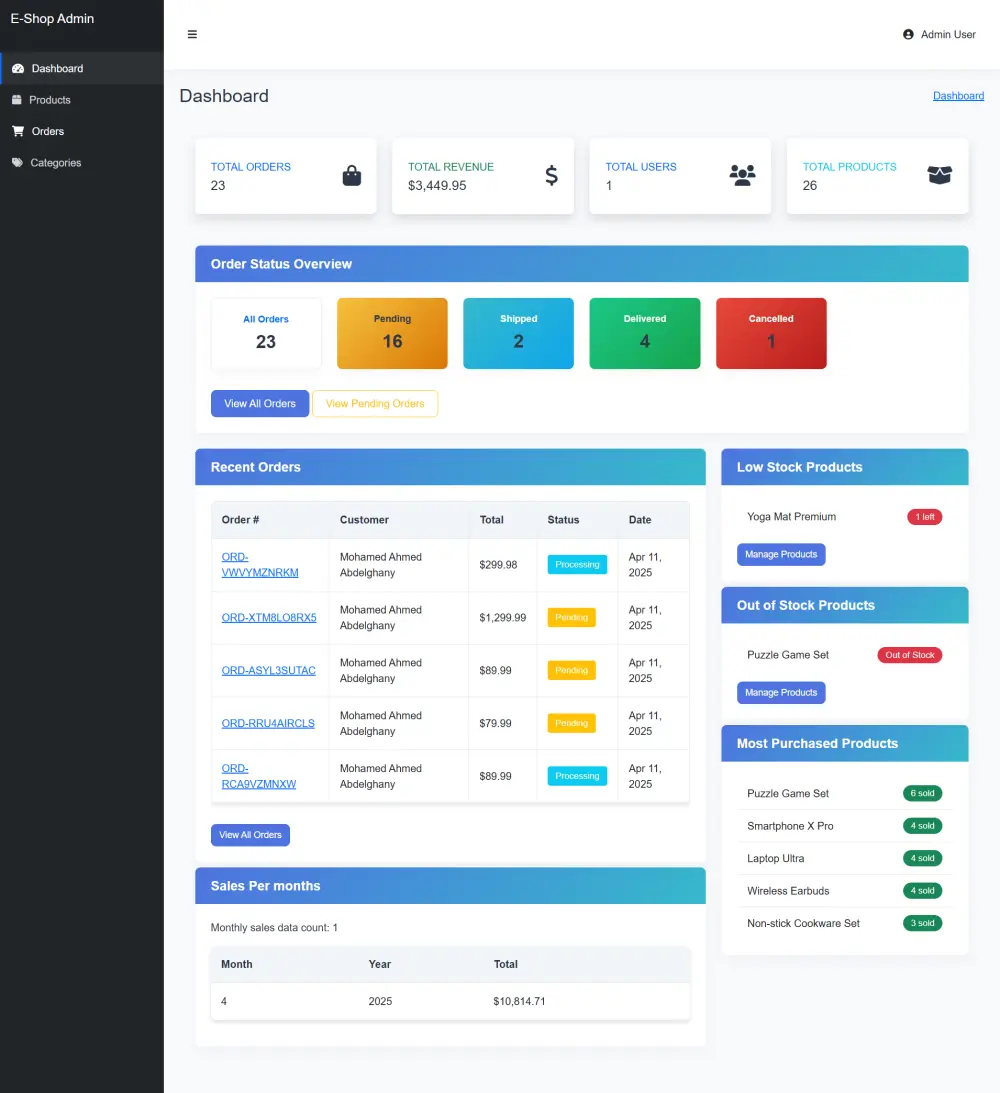Navigate to Orders via the sidebar
Image resolution: width=1000 pixels, height=1093 pixels.
46,131
